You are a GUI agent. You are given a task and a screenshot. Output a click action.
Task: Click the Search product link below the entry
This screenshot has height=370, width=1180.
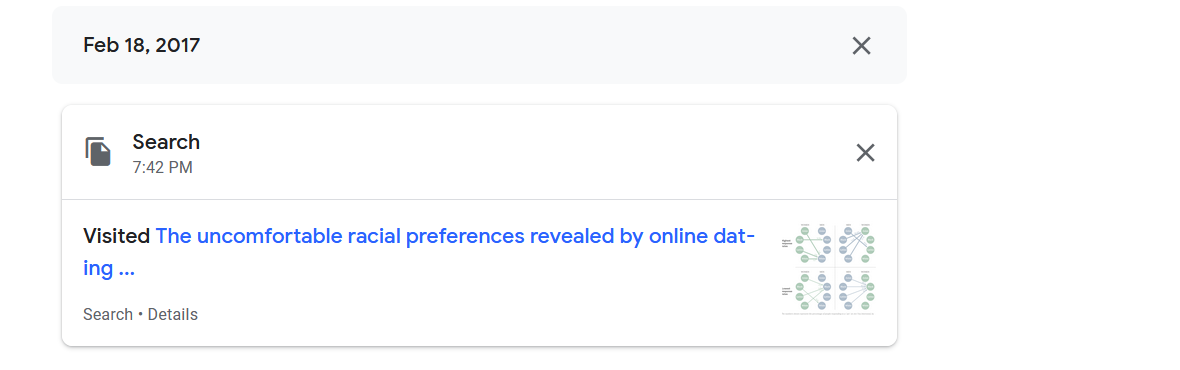[x=108, y=314]
